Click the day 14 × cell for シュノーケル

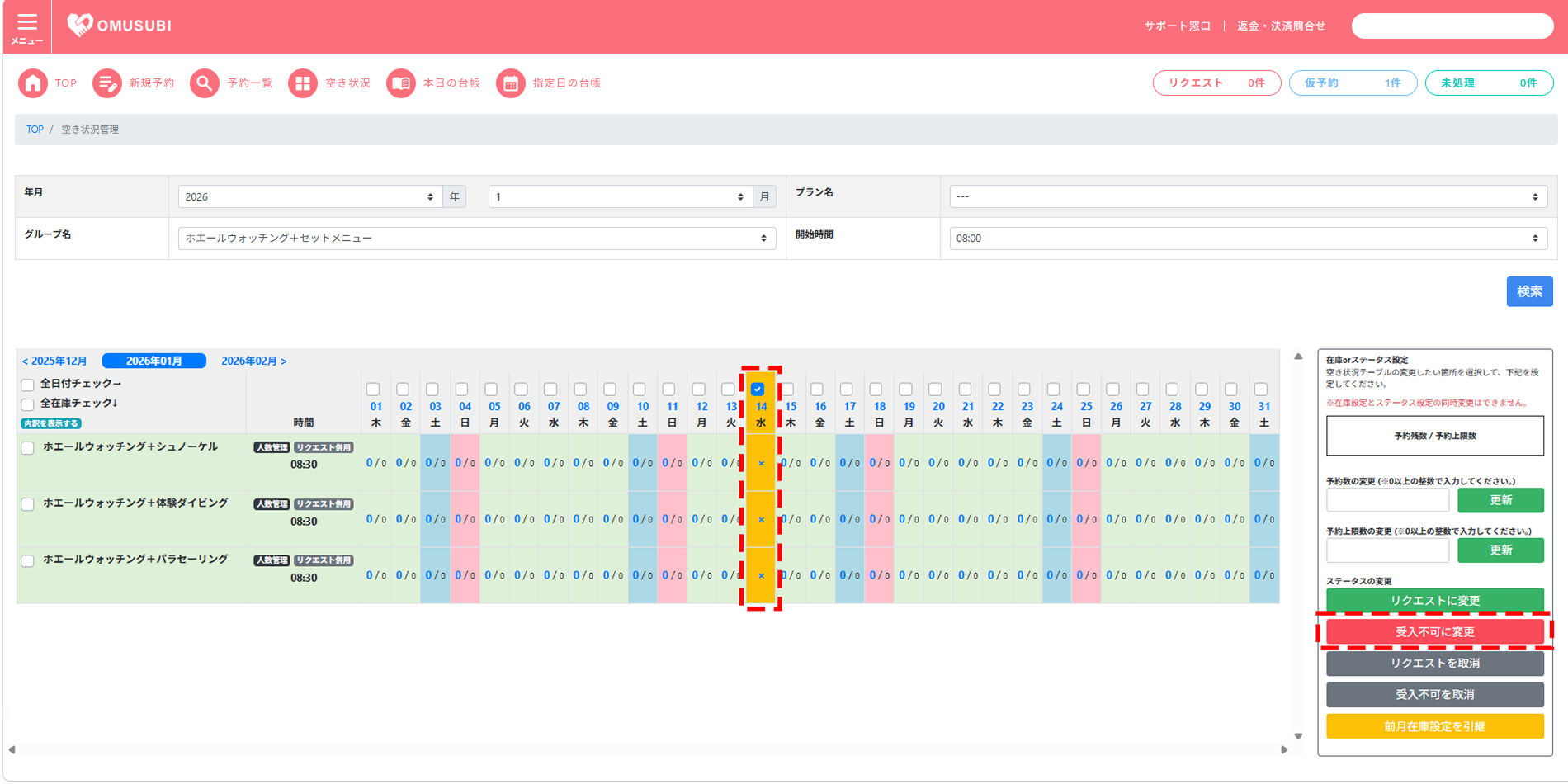click(x=761, y=464)
